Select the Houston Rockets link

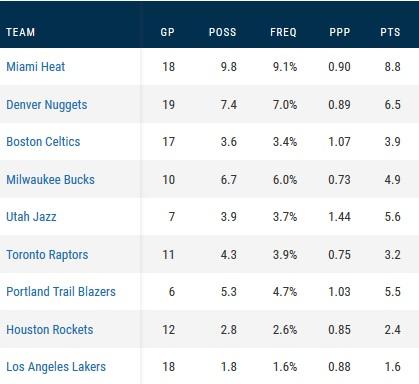tap(50, 330)
